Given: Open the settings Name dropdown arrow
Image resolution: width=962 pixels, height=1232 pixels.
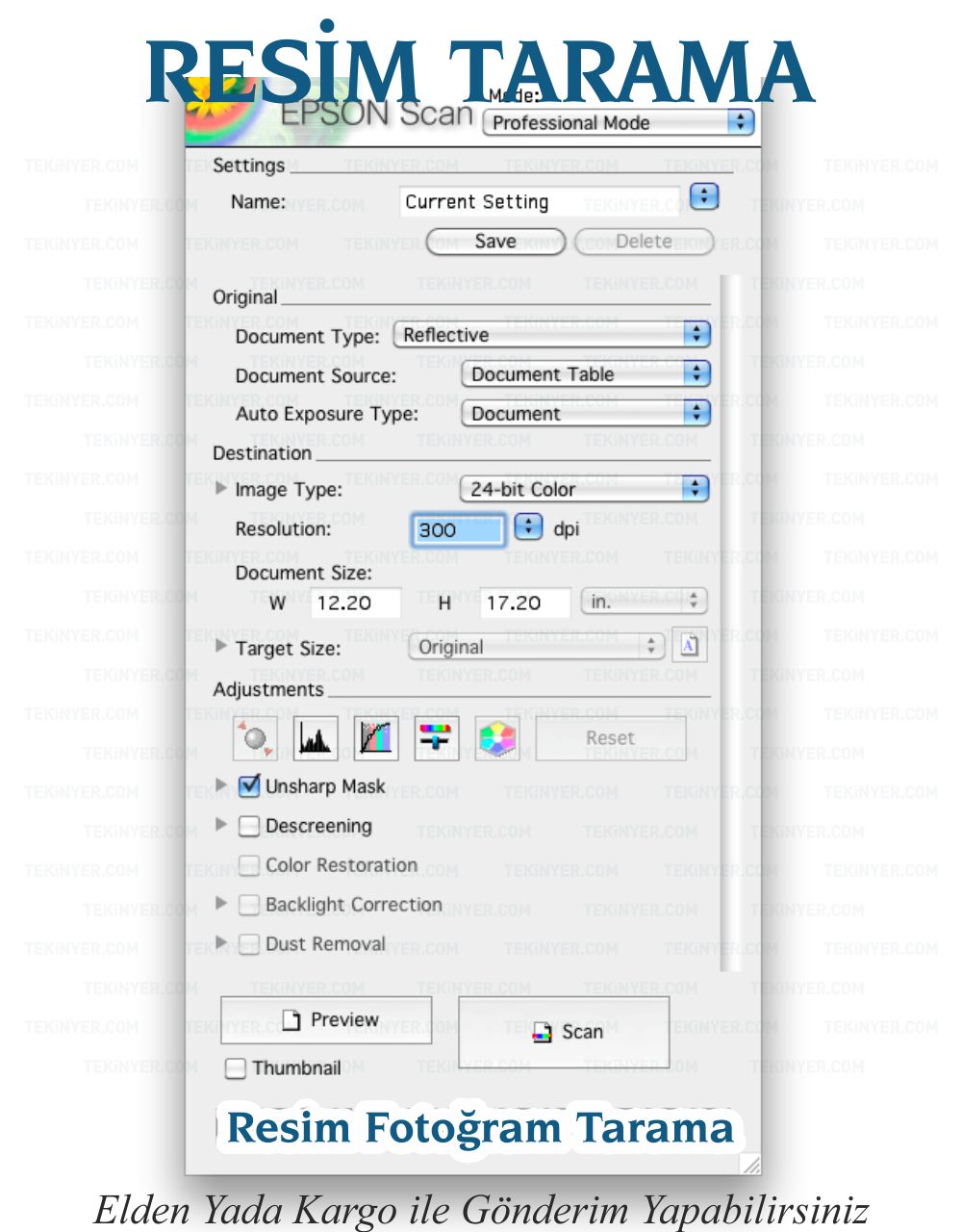Looking at the screenshot, I should tap(705, 196).
